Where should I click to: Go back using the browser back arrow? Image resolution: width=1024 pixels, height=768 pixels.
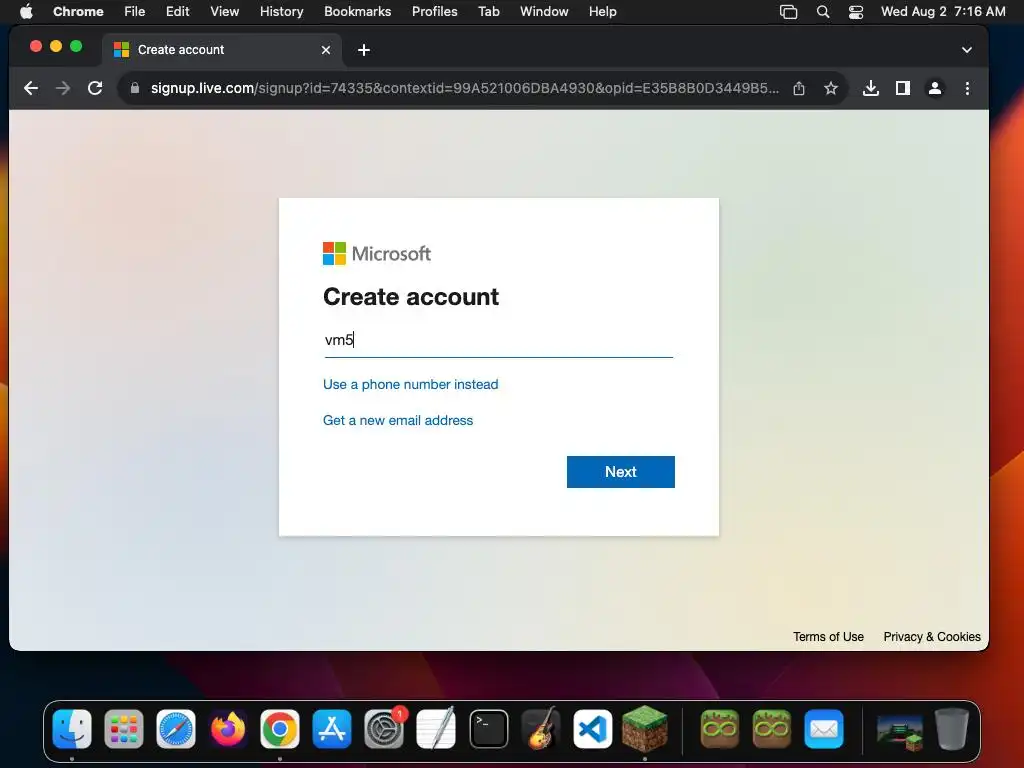(31, 88)
